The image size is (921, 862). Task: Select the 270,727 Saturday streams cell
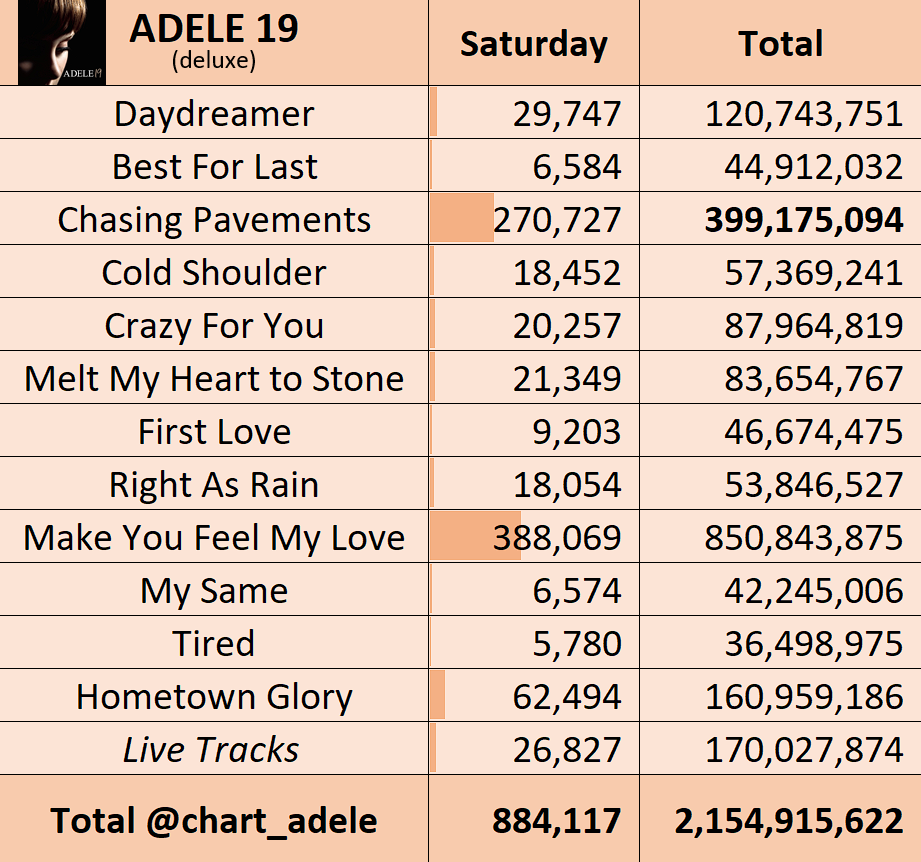(x=533, y=219)
